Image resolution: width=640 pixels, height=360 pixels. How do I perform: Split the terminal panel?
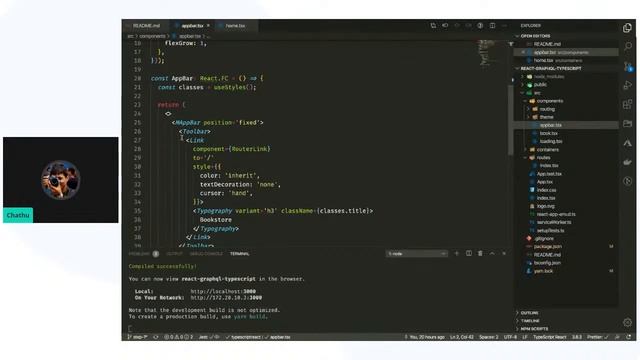pyautogui.click(x=469, y=253)
